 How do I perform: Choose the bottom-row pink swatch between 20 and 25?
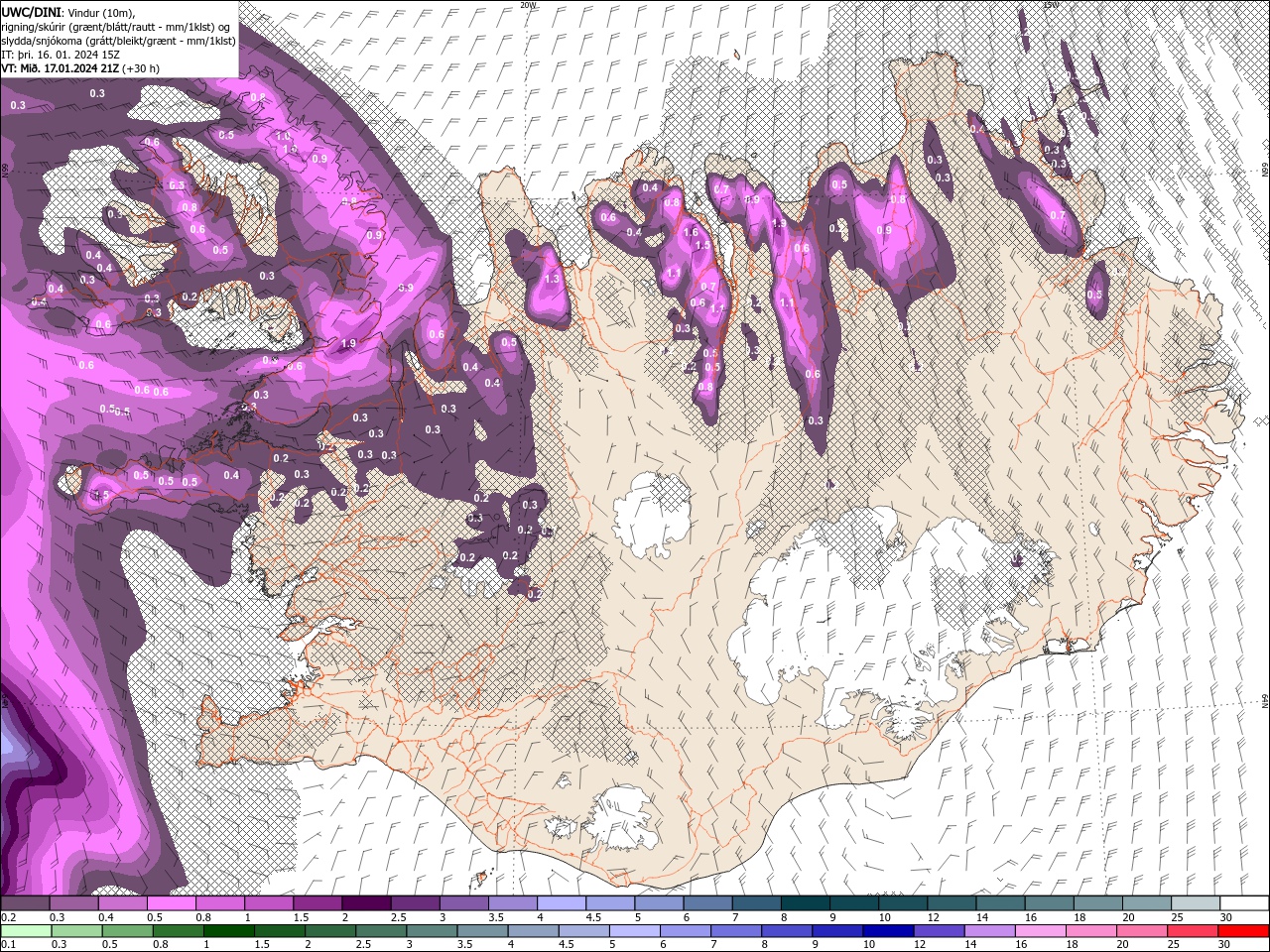pos(1143,931)
